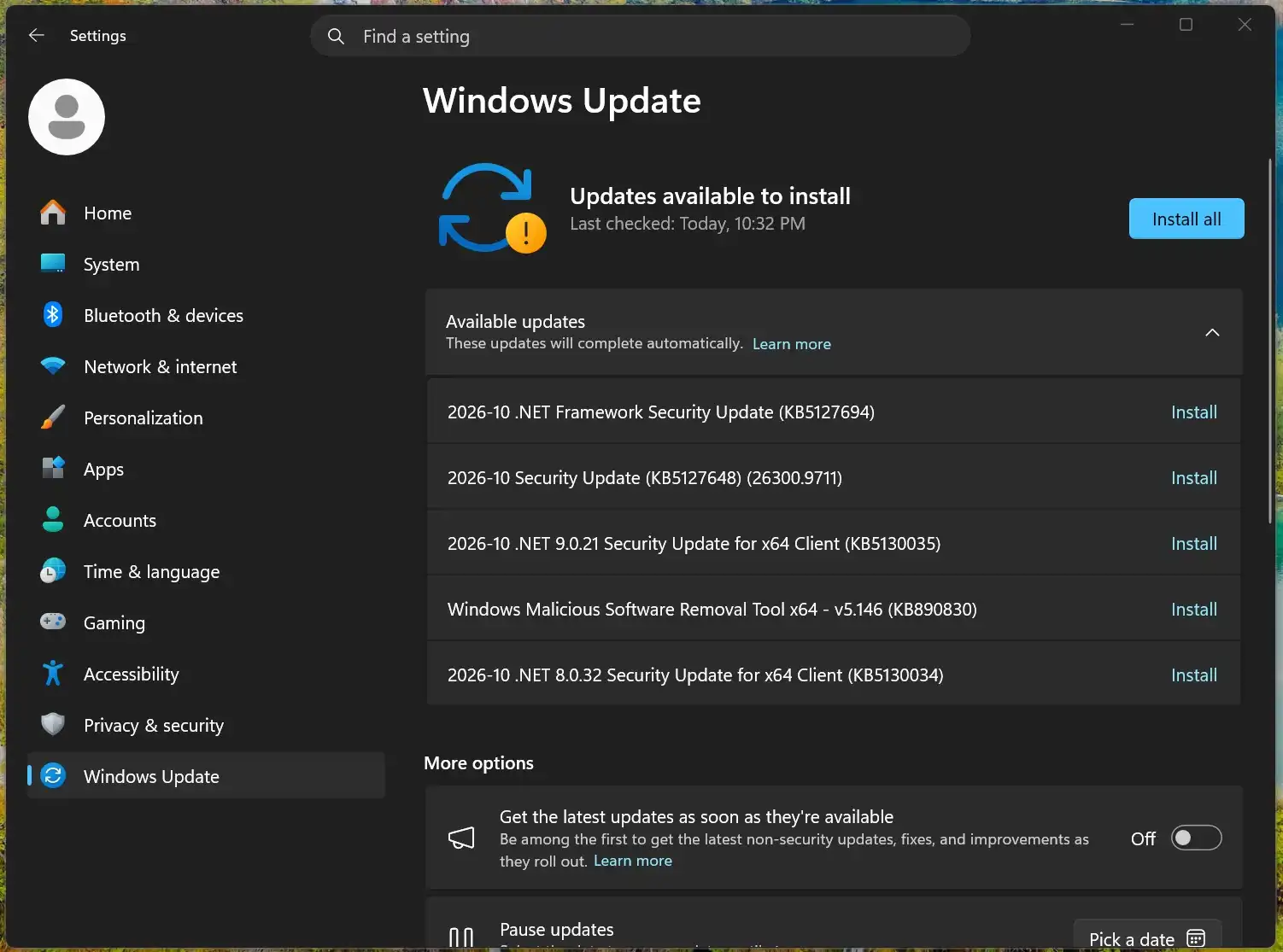Click the megaphone icon for latest updates
1283x952 pixels.
pyautogui.click(x=461, y=838)
